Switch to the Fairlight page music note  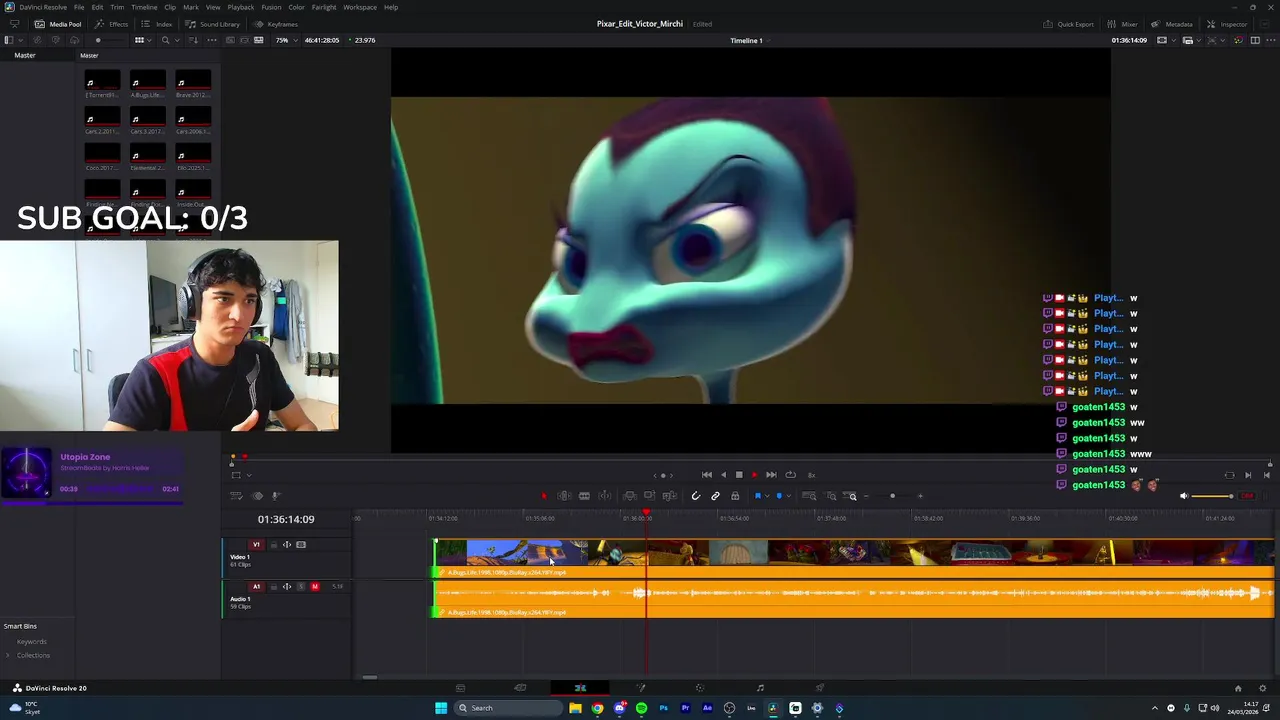(760, 688)
